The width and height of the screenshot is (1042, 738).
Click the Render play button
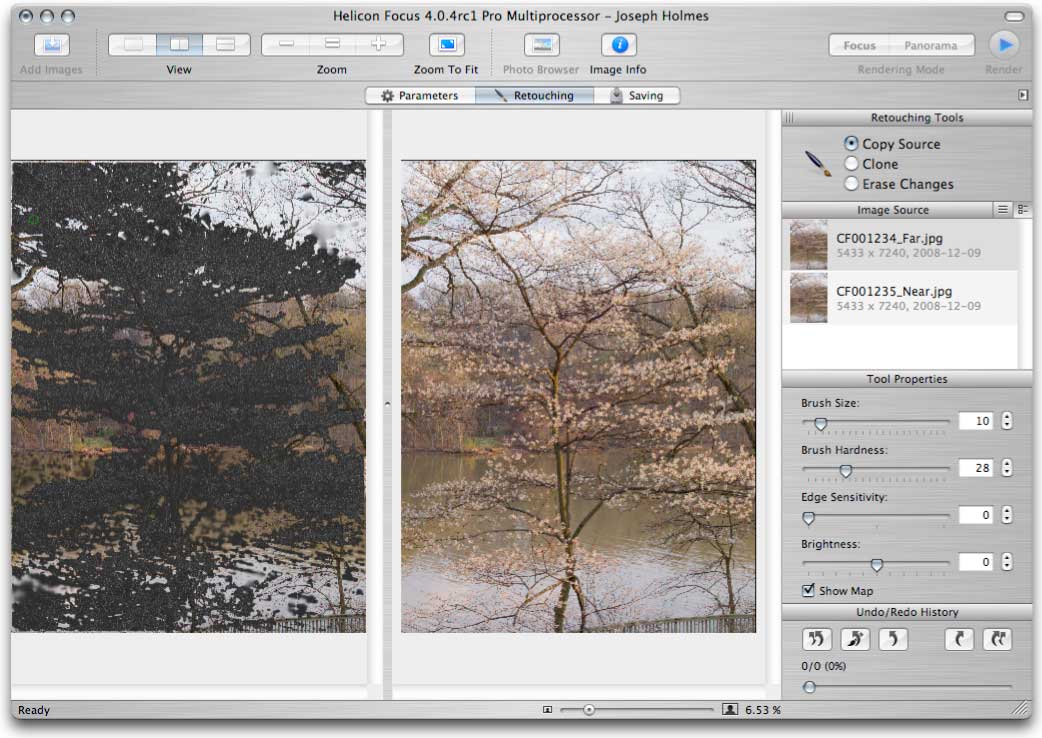1004,45
